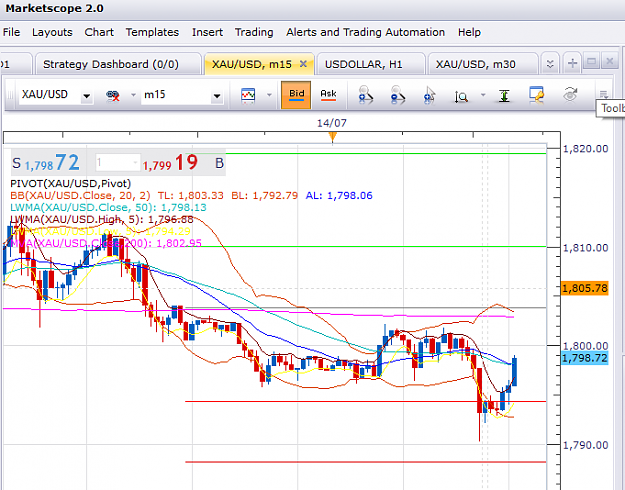Viewport: 625px width, 490px height.
Task: Click the S sell price 1,798.72
Action: coord(46,163)
